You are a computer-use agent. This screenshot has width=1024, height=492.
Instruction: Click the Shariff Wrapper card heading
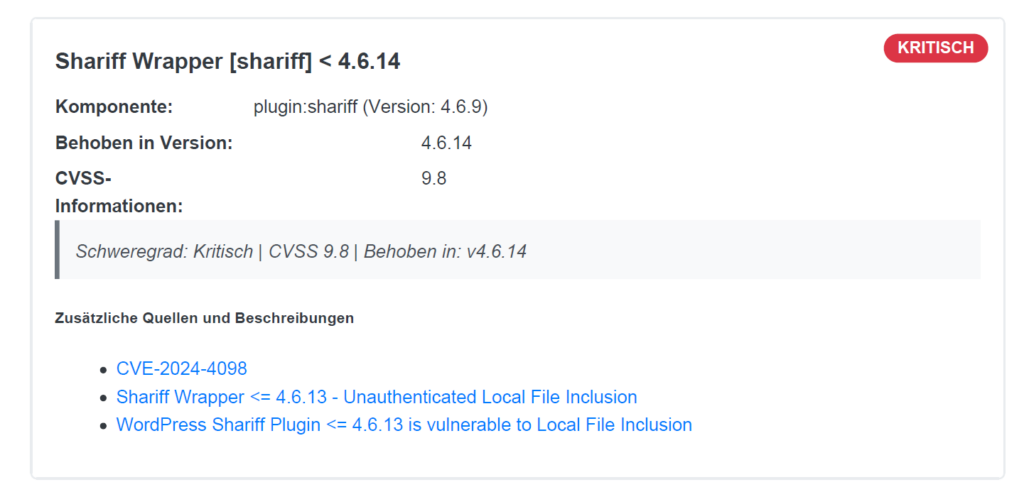click(227, 62)
